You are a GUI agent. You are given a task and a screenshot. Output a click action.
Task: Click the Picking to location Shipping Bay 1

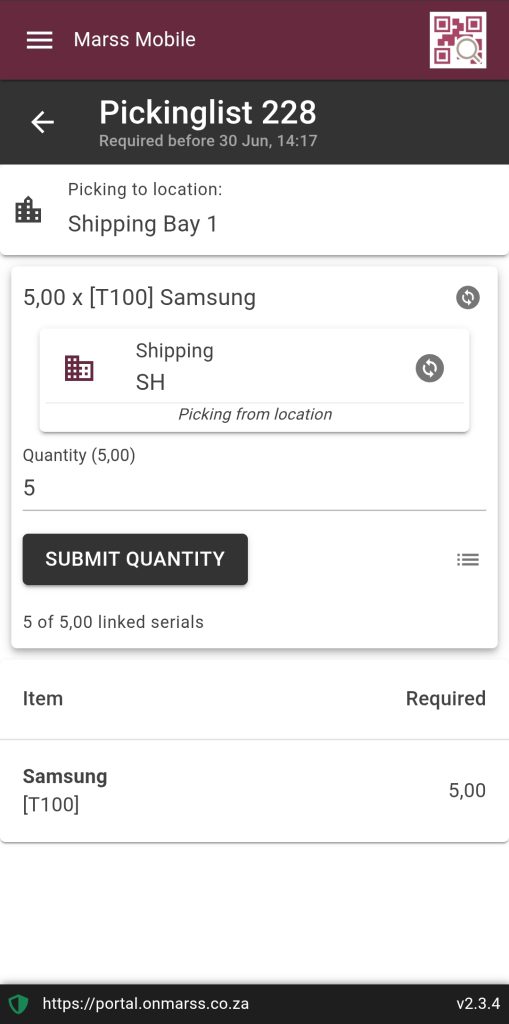[x=254, y=210]
